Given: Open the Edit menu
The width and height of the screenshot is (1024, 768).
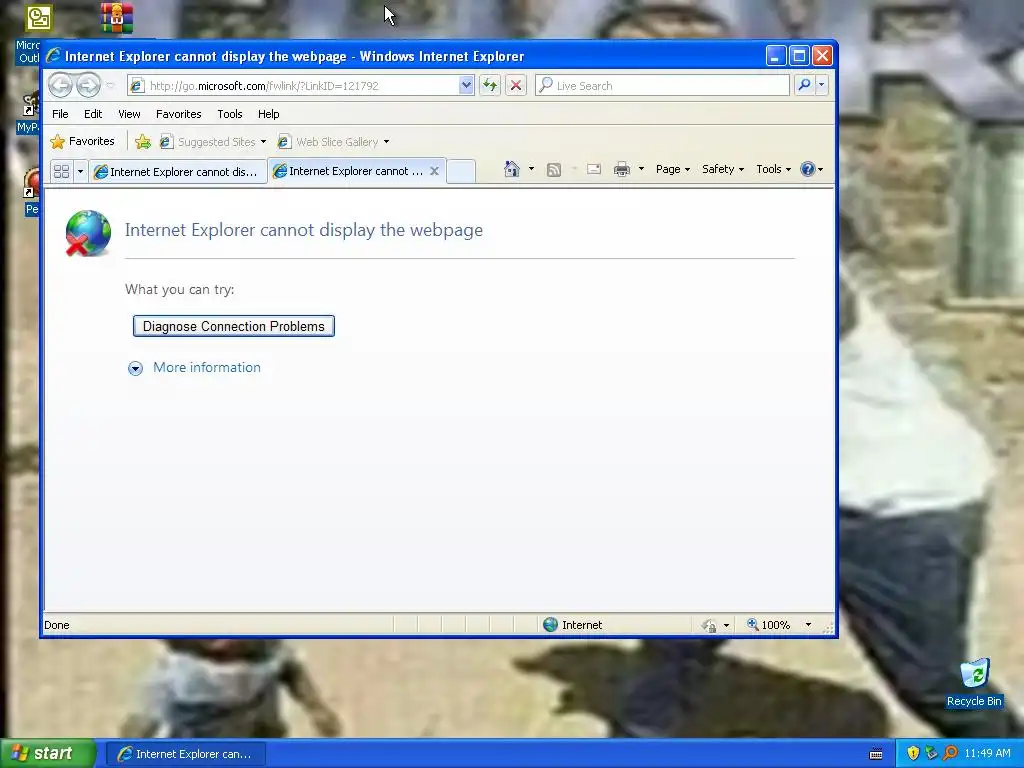Looking at the screenshot, I should click(x=93, y=114).
